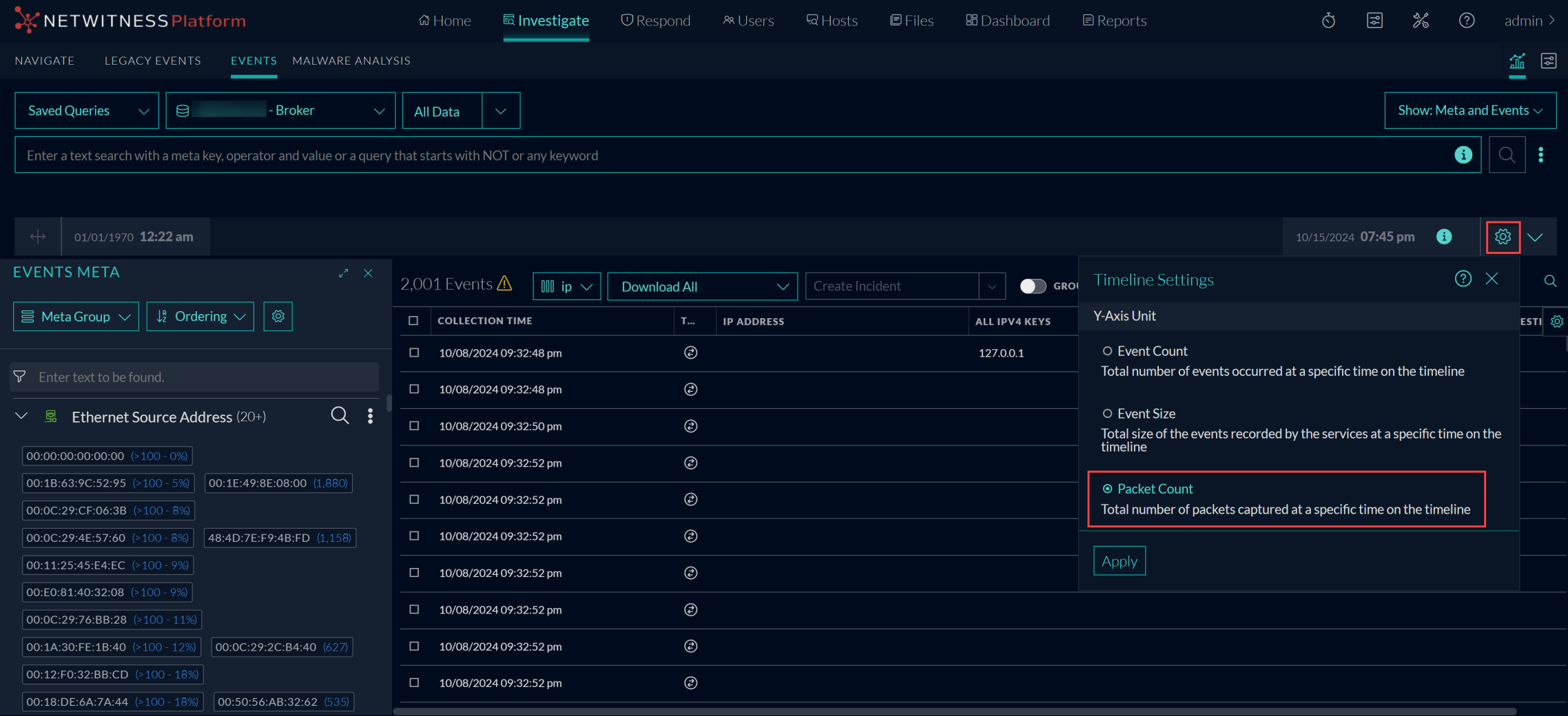Open the Timeline Settings help icon
This screenshot has width=1568, height=716.
(1463, 279)
